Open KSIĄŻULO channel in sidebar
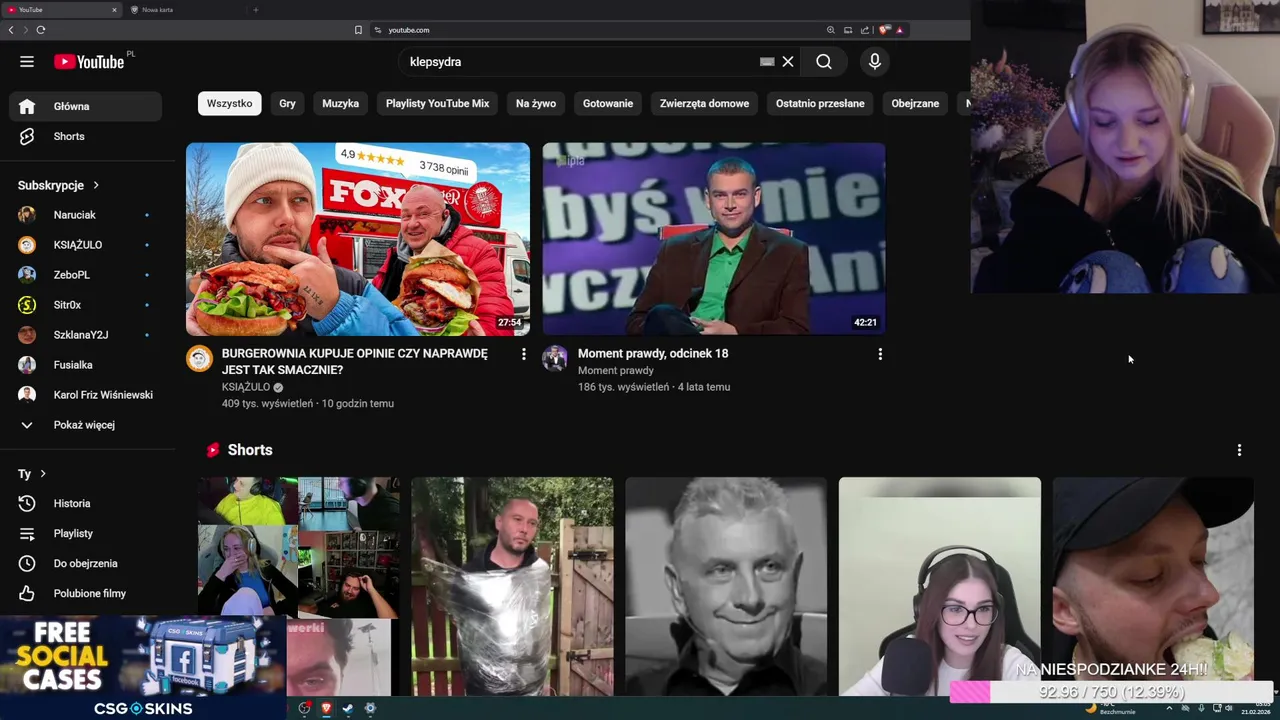 [85, 245]
